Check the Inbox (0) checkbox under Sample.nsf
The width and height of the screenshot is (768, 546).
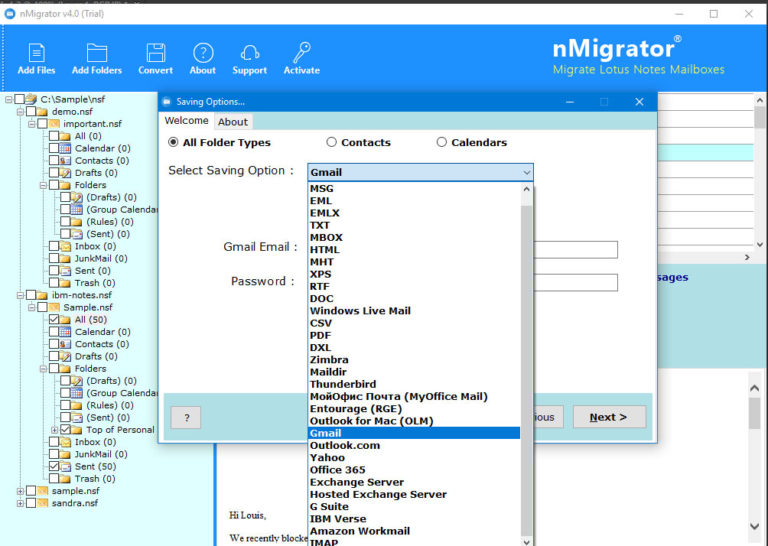(54, 442)
